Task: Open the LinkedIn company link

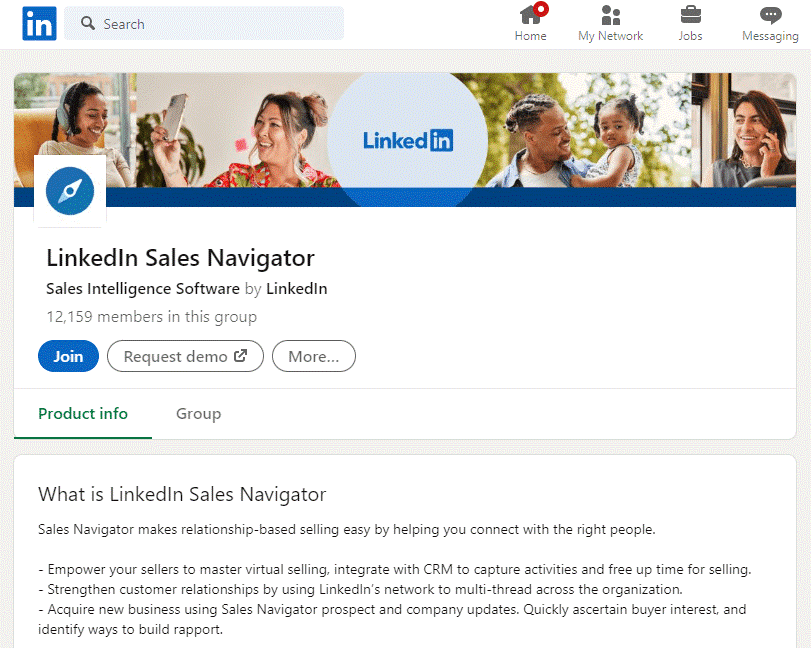Action: point(294,288)
